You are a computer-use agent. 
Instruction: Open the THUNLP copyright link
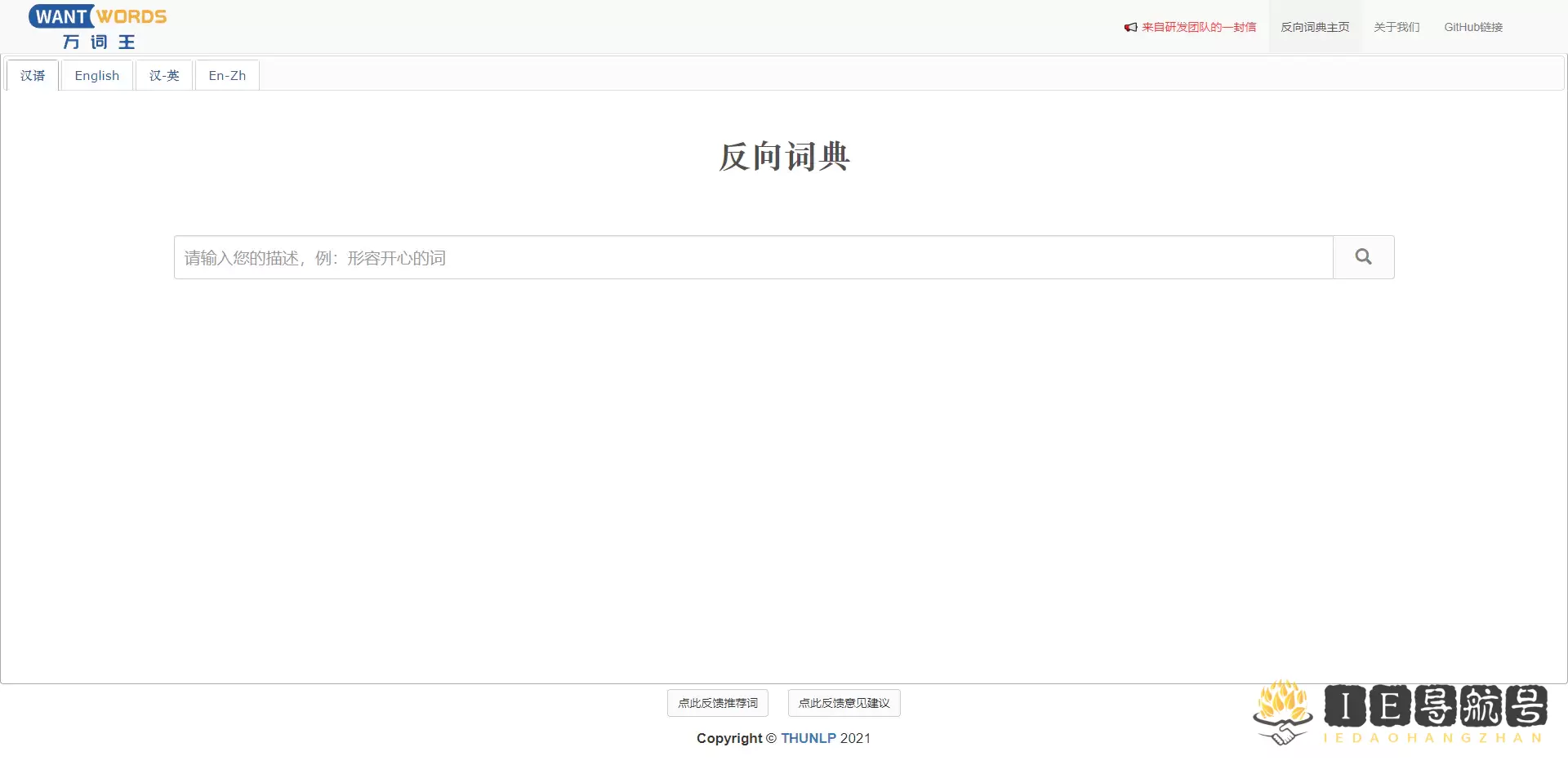tap(808, 738)
